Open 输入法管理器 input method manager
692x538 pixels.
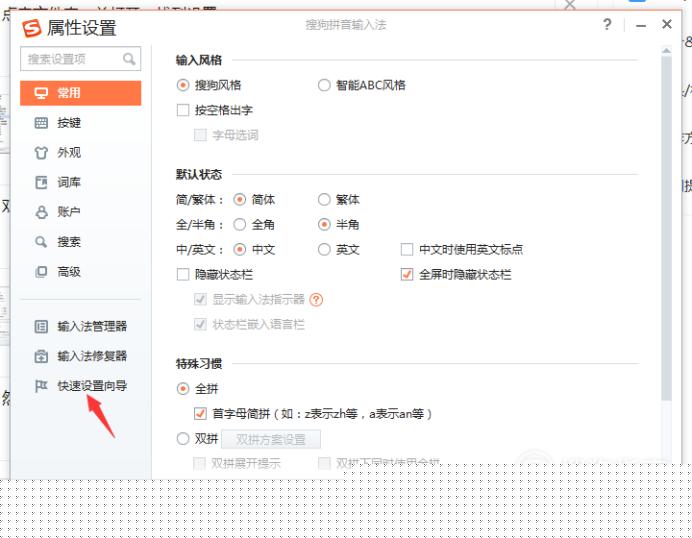92,327
